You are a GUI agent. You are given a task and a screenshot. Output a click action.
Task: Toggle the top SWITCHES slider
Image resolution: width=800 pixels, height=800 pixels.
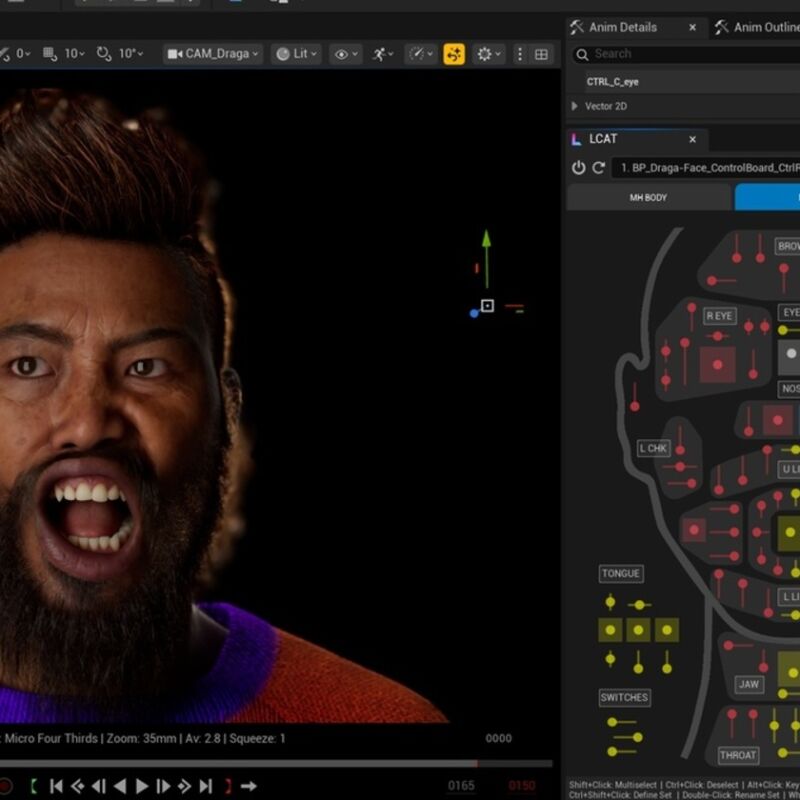tap(621, 722)
